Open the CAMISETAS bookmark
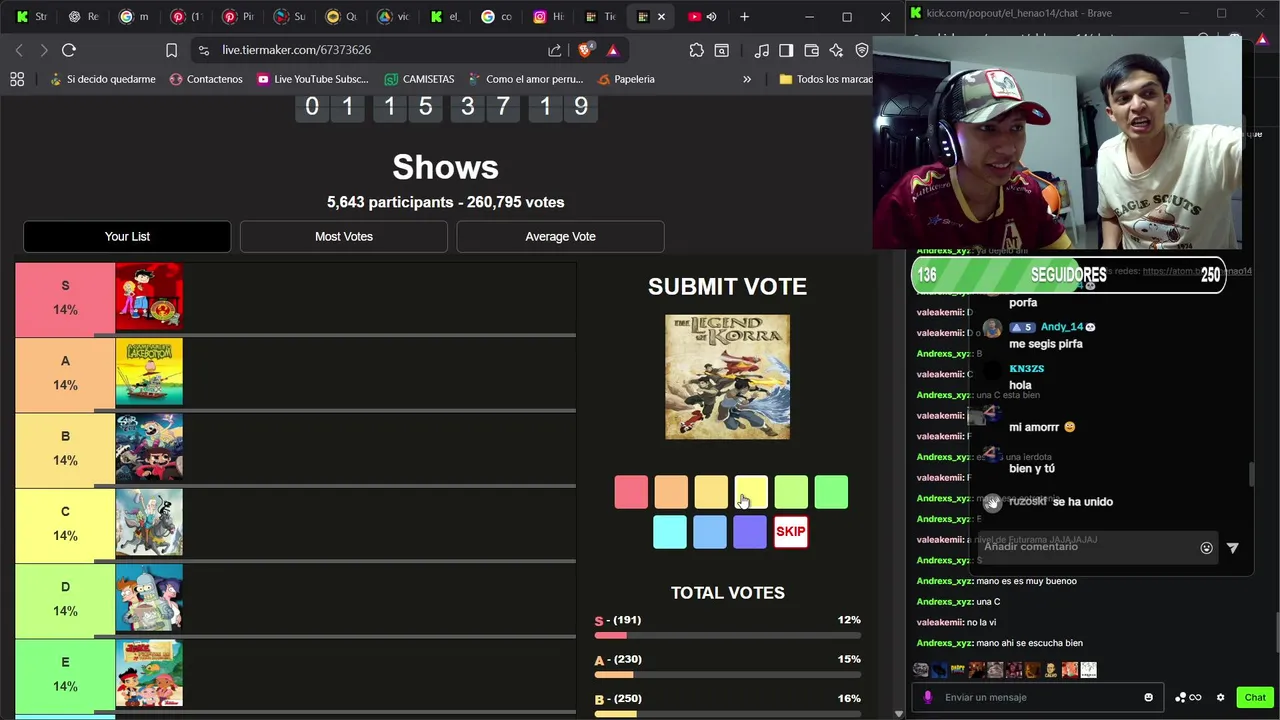 click(x=419, y=79)
